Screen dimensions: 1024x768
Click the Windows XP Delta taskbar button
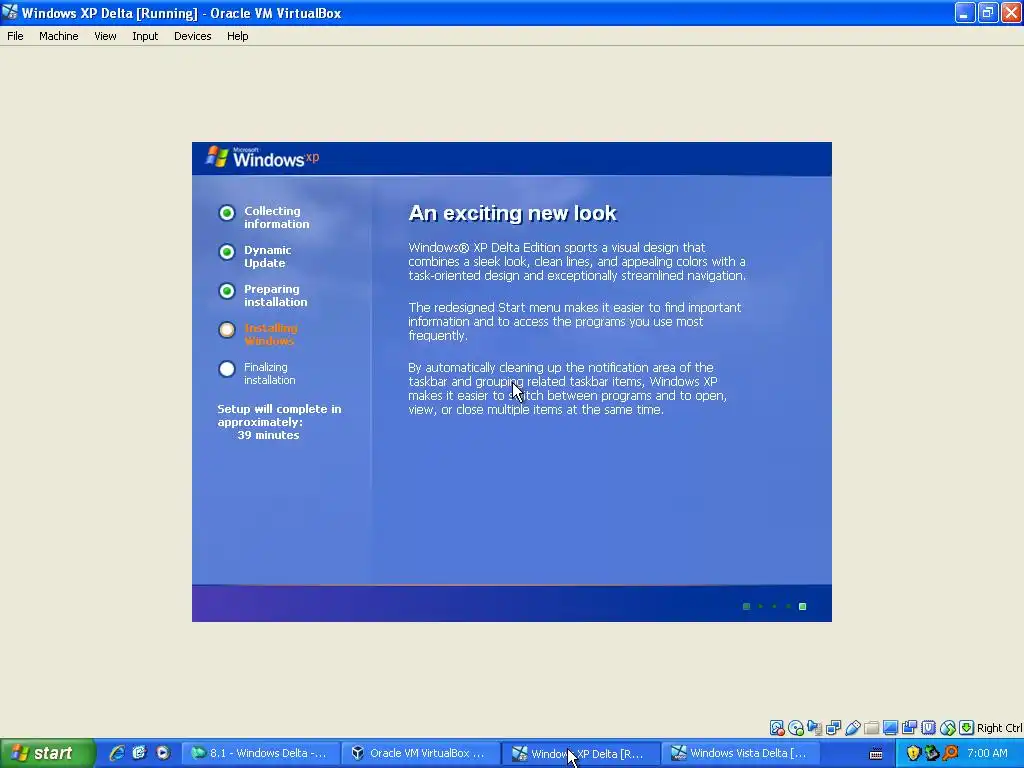(581, 754)
